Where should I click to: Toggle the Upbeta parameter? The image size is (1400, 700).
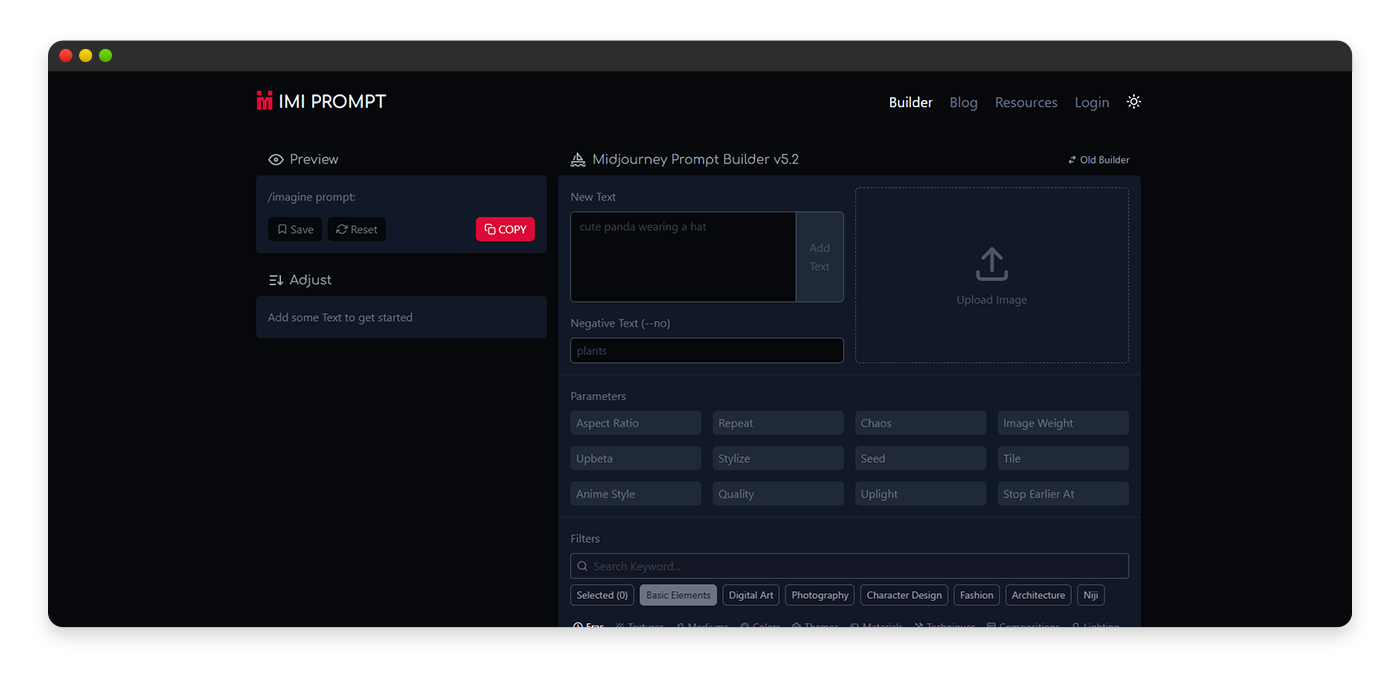636,458
